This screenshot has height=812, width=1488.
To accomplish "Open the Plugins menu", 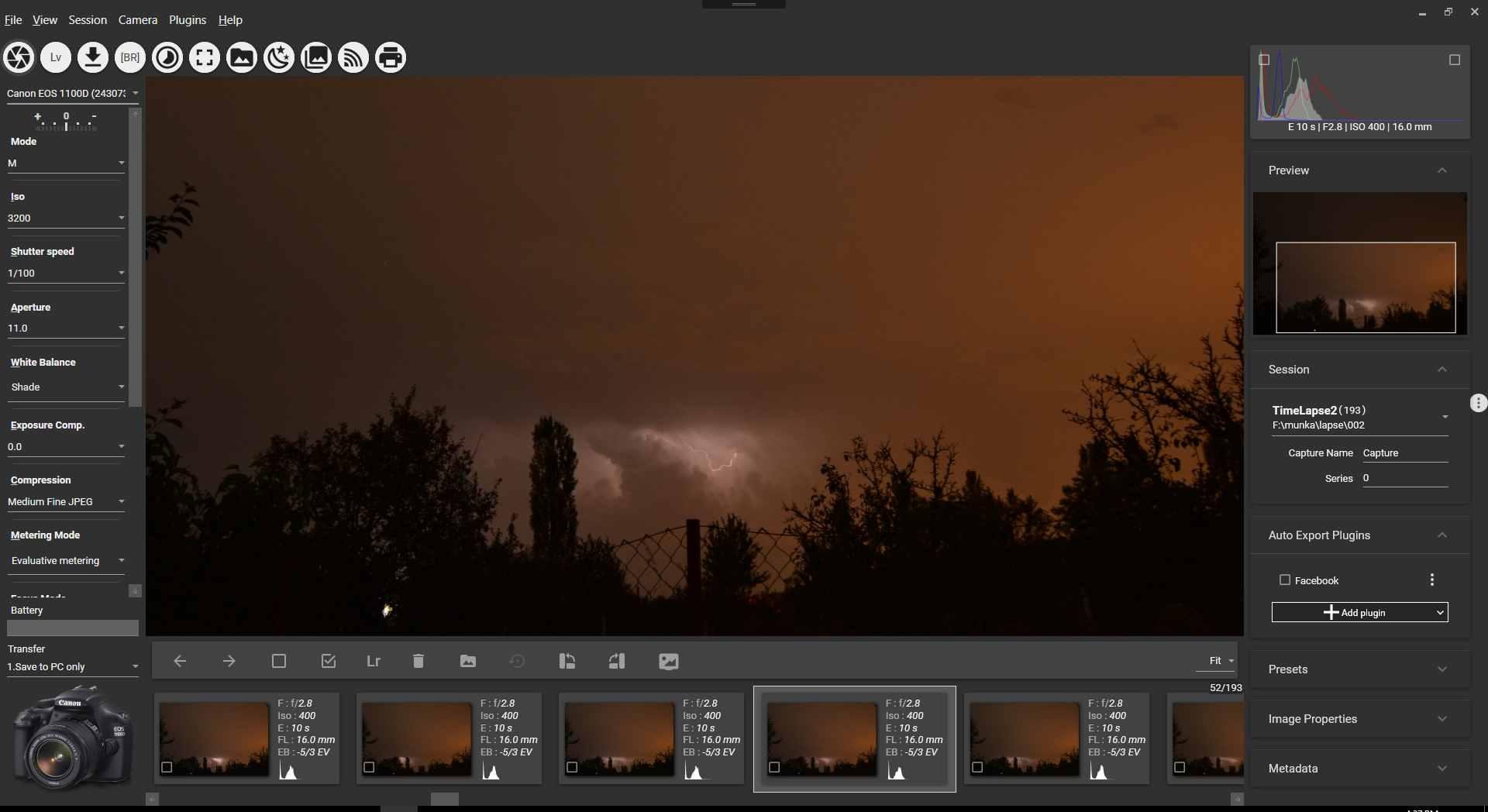I will pos(188,20).
